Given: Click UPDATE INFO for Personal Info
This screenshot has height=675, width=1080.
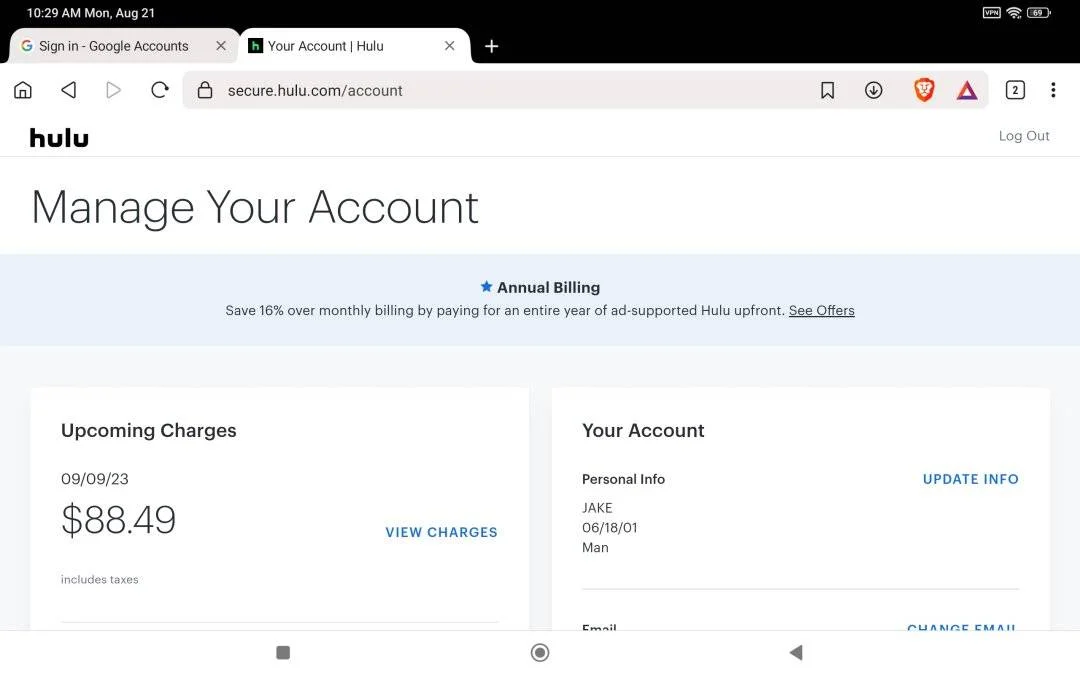Looking at the screenshot, I should pyautogui.click(x=970, y=479).
